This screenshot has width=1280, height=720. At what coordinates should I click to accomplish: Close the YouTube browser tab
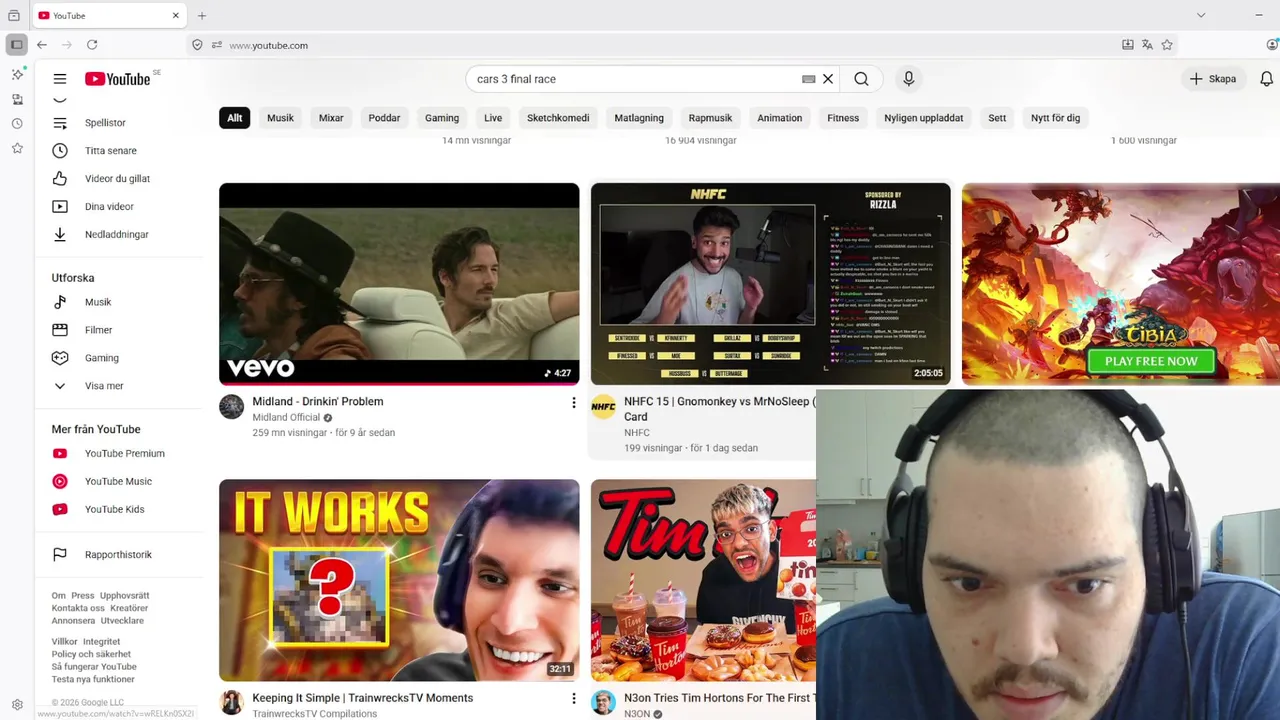pyautogui.click(x=176, y=15)
